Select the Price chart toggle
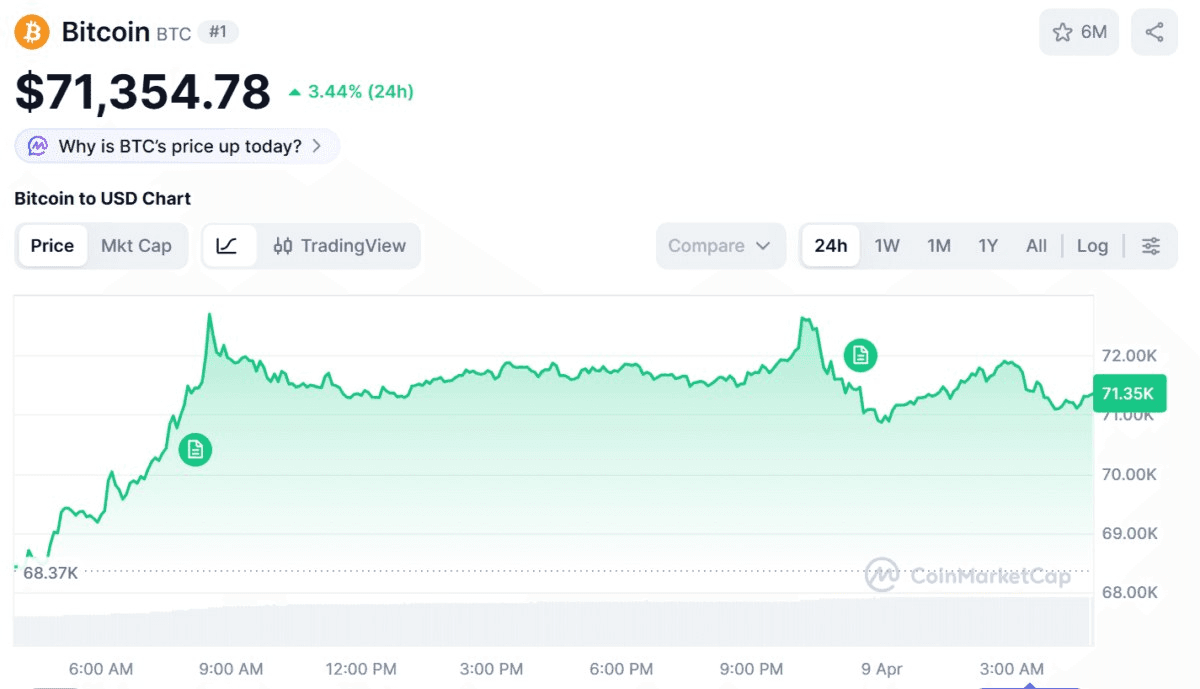1200x689 pixels. (x=52, y=246)
